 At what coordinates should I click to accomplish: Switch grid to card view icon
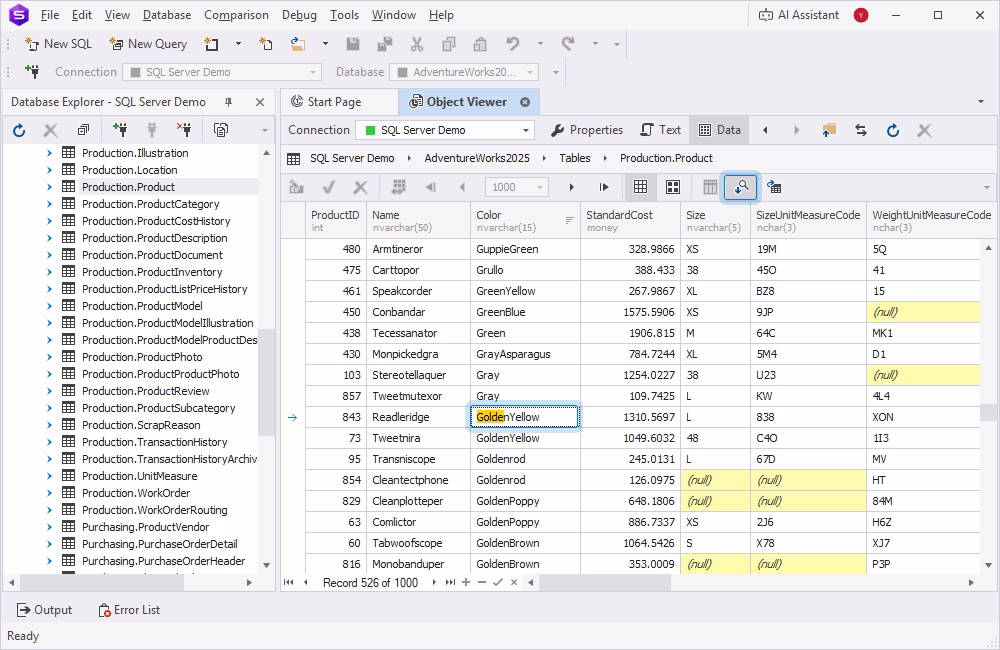tap(670, 187)
